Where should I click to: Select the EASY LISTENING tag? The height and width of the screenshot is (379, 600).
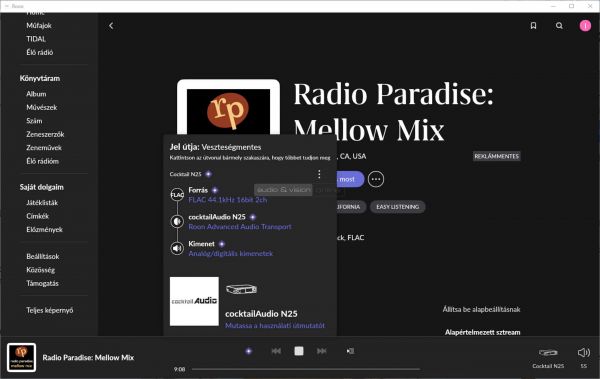(398, 207)
